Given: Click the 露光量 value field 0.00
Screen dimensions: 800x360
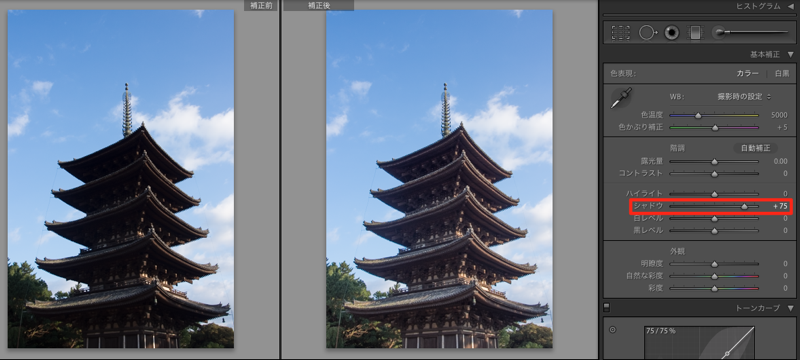Looking at the screenshot, I should [780, 161].
